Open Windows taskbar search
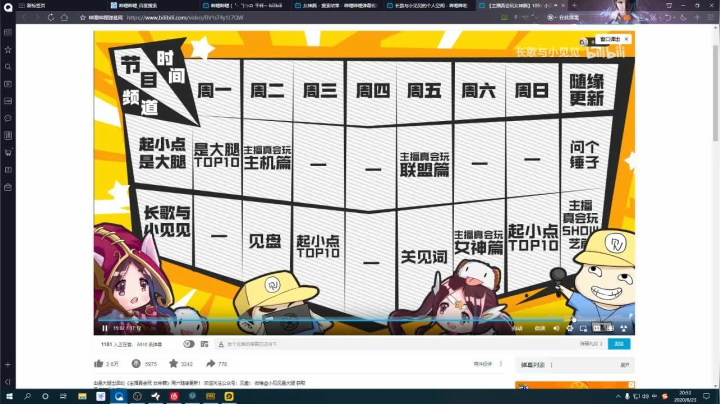The height and width of the screenshot is (404, 720). tap(27, 396)
